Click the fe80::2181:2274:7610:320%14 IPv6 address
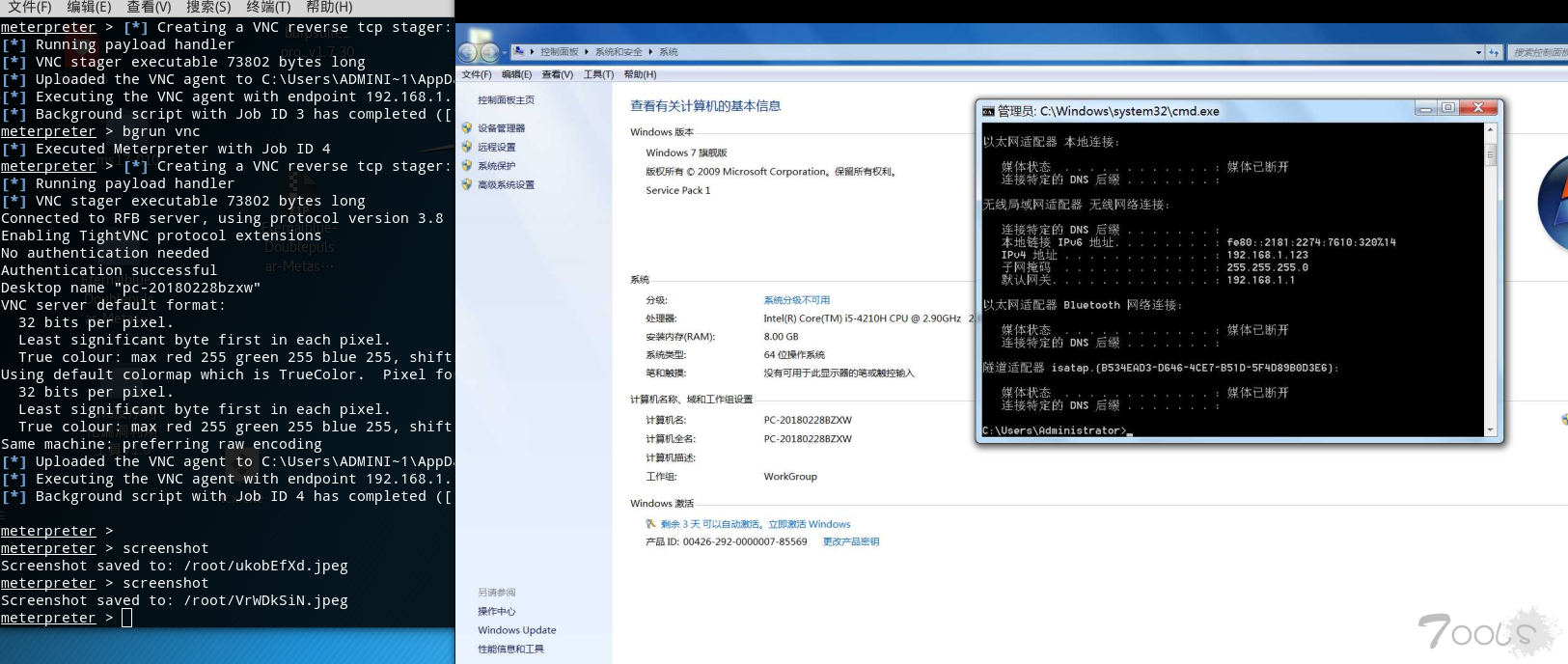The image size is (1568, 664). click(x=1310, y=242)
